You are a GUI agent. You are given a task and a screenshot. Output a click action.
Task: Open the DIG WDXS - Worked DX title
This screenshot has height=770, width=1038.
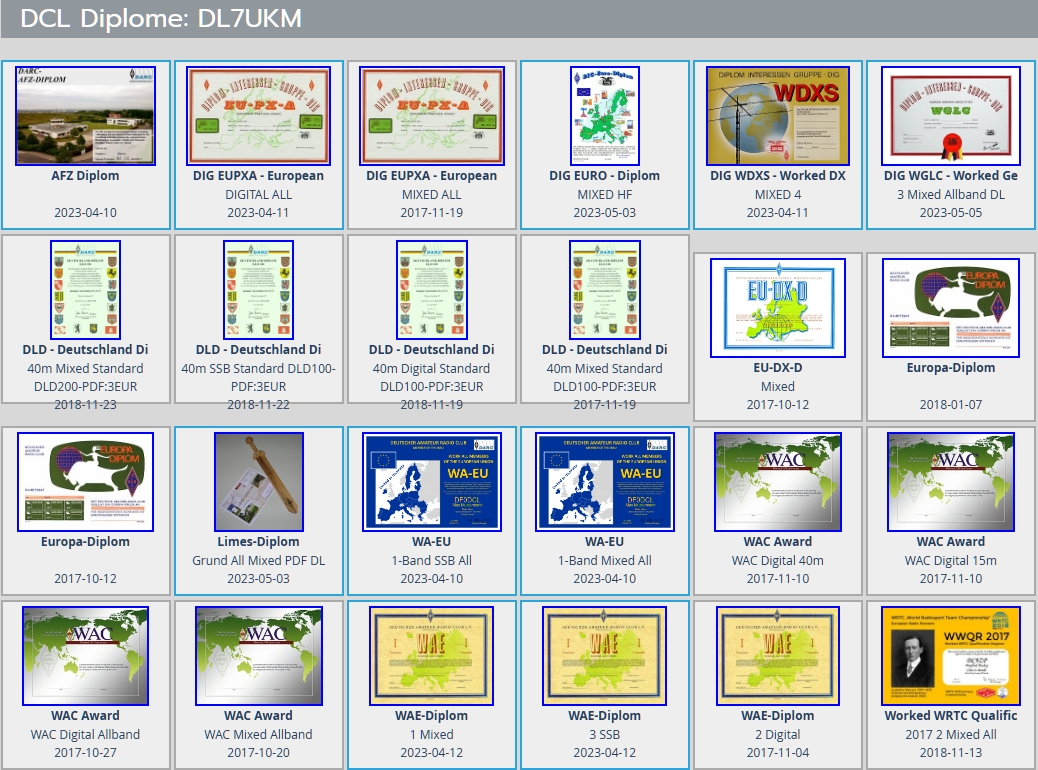click(778, 175)
